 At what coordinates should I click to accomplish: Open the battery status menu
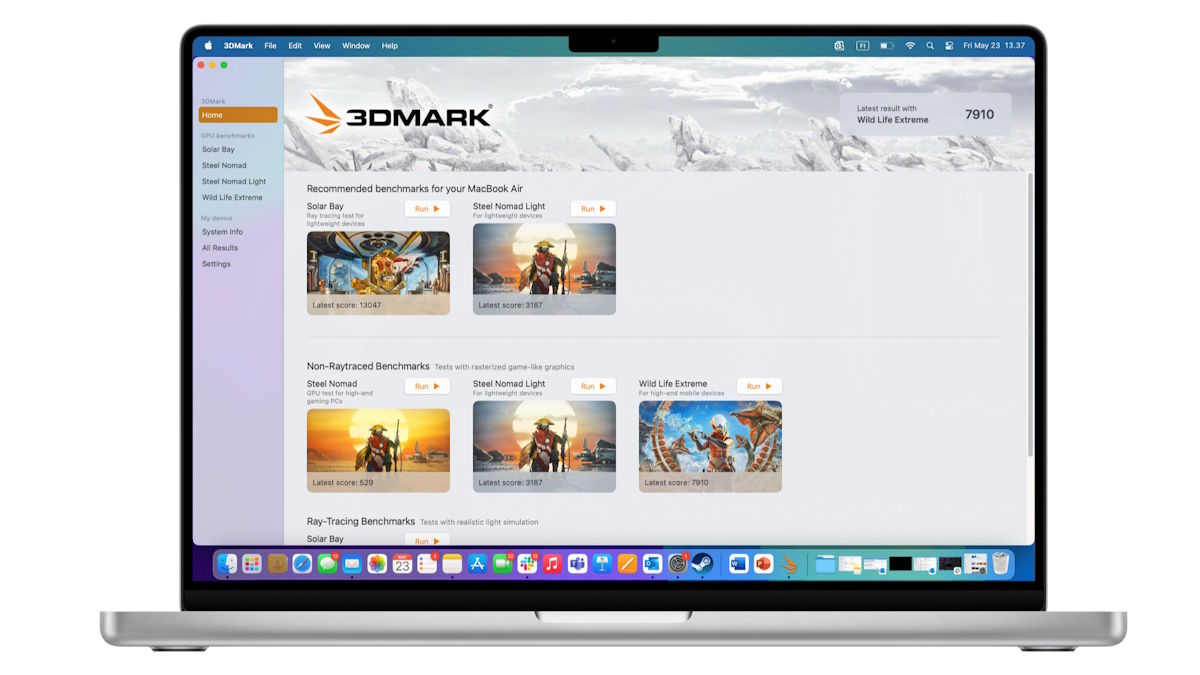tap(886, 45)
